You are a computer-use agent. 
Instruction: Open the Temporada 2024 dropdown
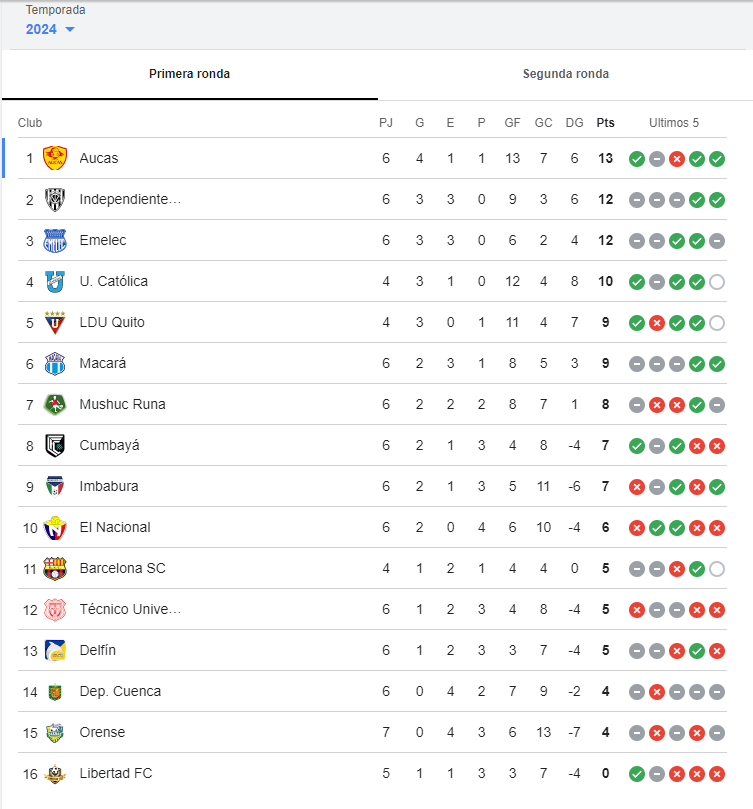(x=50, y=29)
